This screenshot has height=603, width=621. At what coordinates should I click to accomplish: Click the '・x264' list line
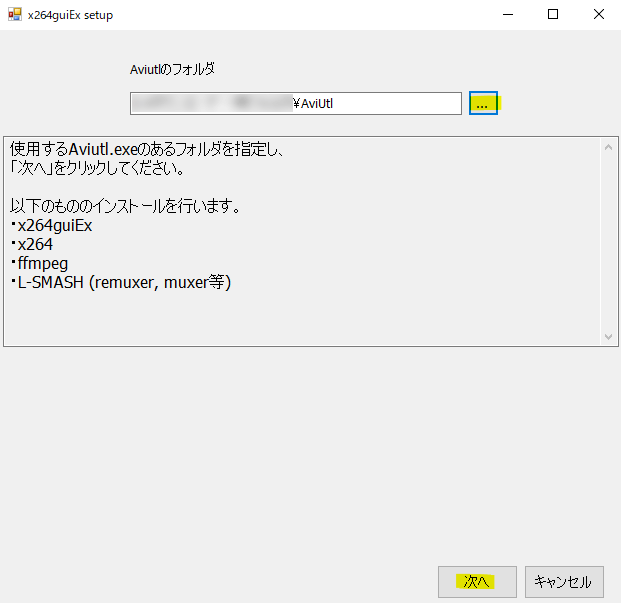(x=32, y=244)
